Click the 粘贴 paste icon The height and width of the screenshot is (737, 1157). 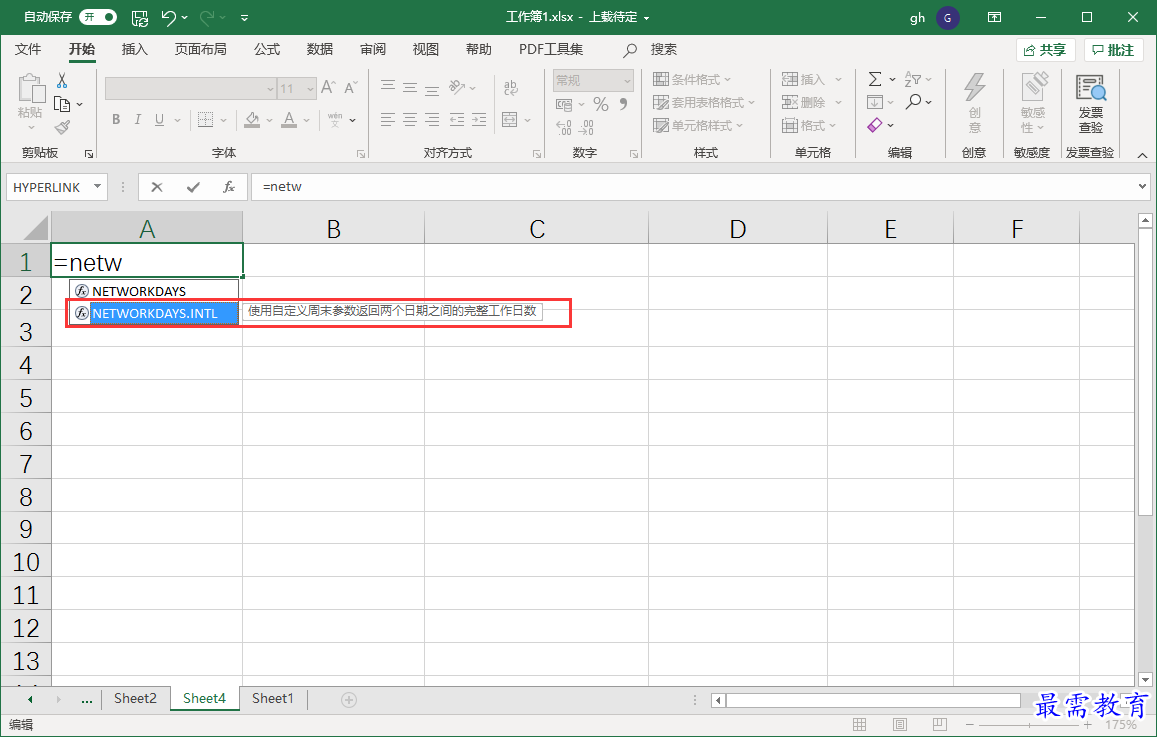pos(30,88)
